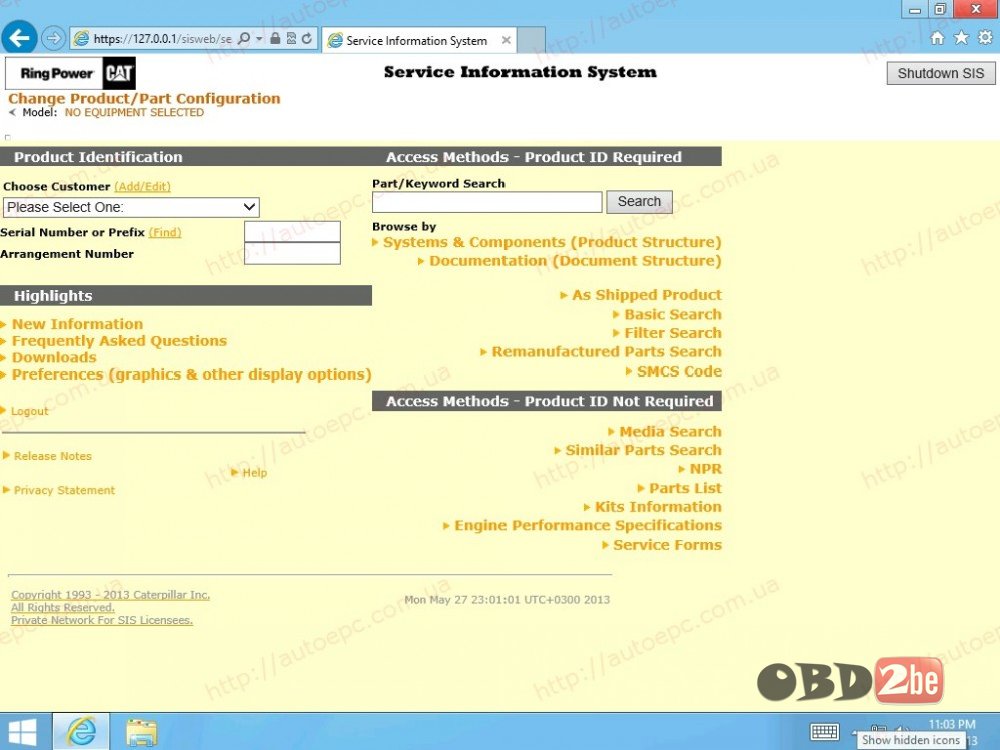Open the Windows Start button
This screenshot has height=750, width=1000.
click(22, 732)
